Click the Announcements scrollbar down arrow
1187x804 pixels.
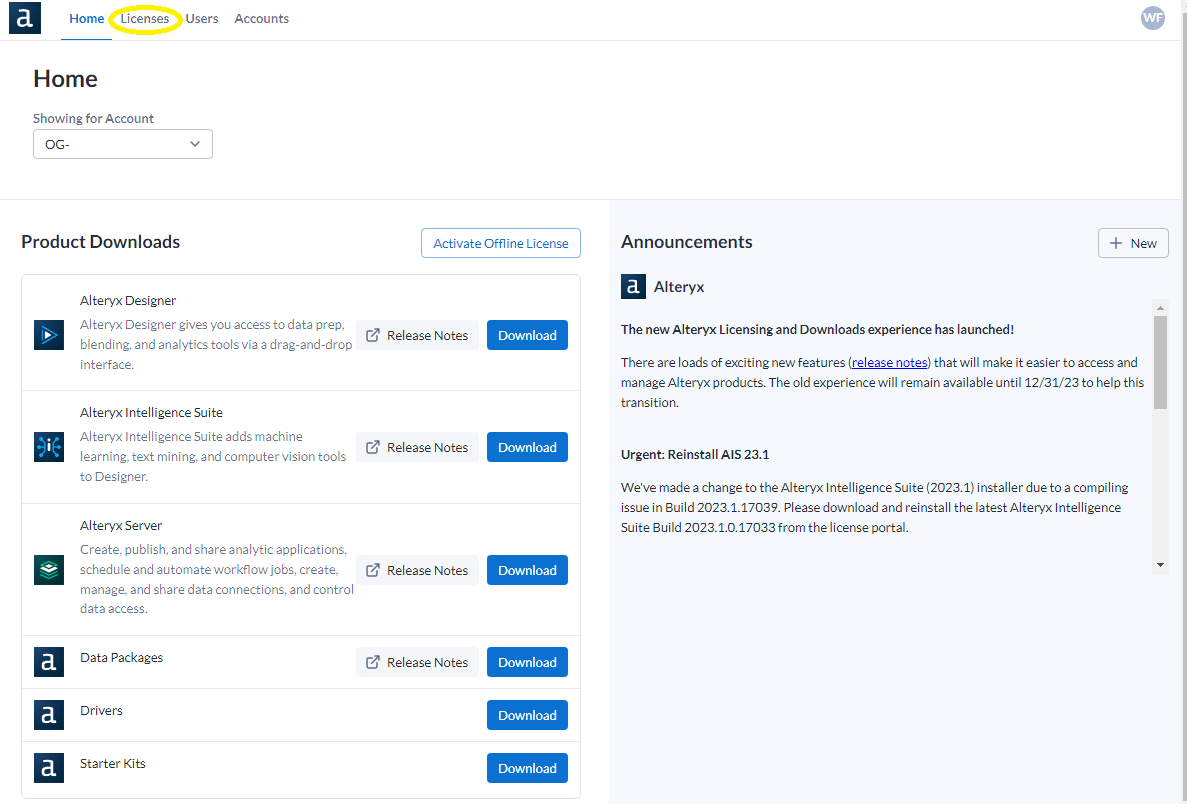click(x=1160, y=566)
